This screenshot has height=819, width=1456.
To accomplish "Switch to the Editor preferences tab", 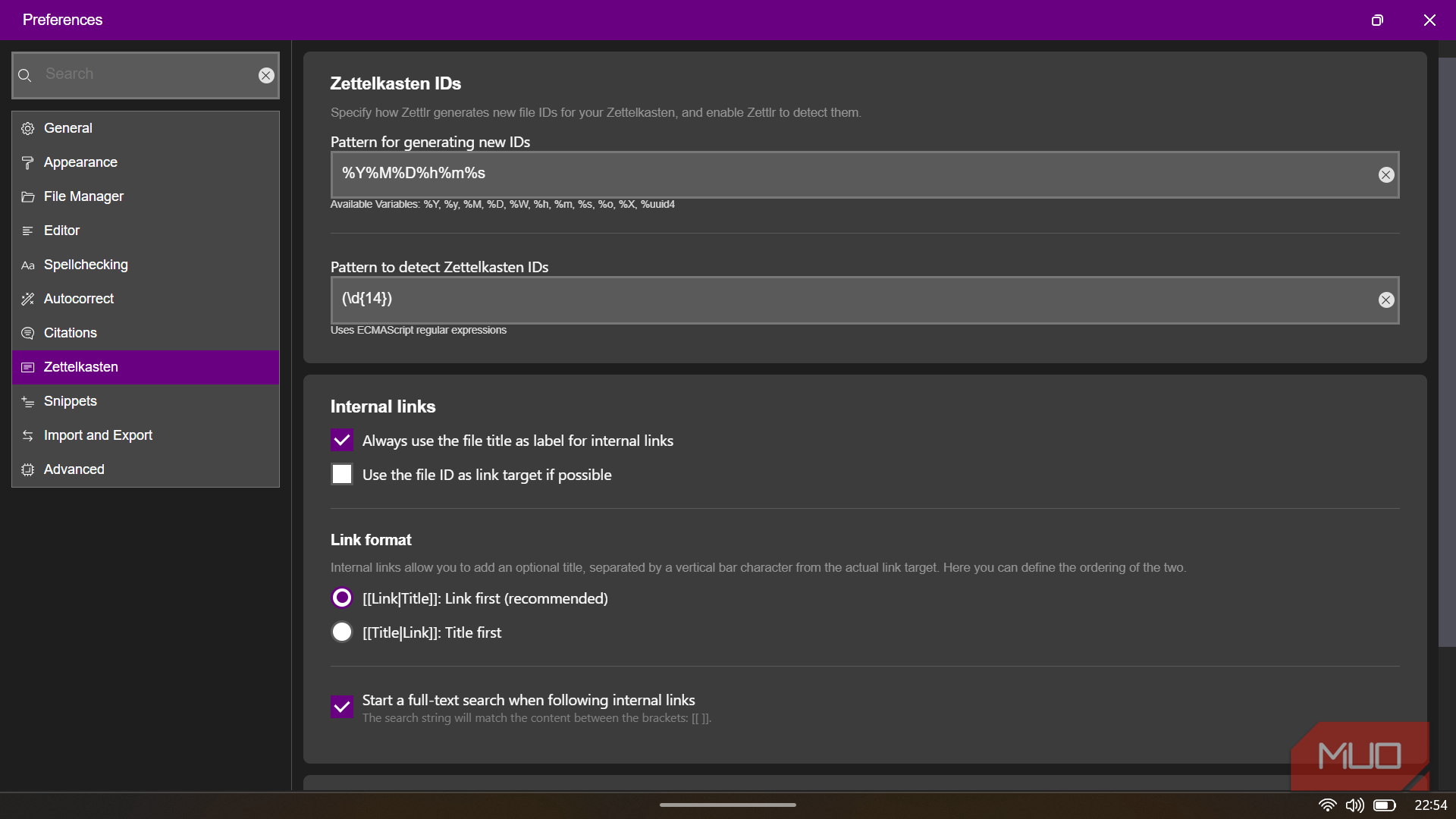I will 146,231.
